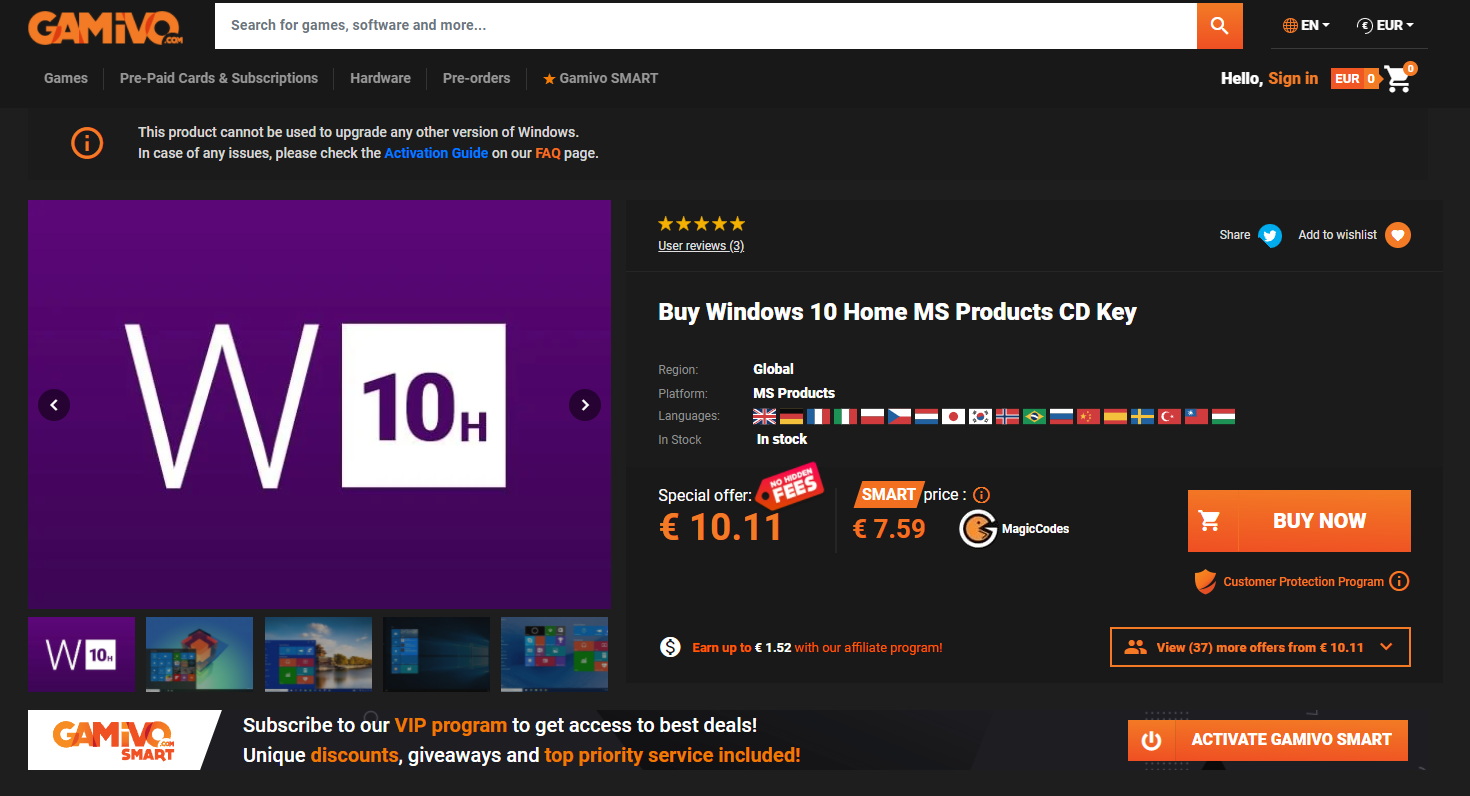This screenshot has height=796, width=1470.
Task: Open Pre-Paid Cards & Subscriptions menu
Action: coord(219,78)
